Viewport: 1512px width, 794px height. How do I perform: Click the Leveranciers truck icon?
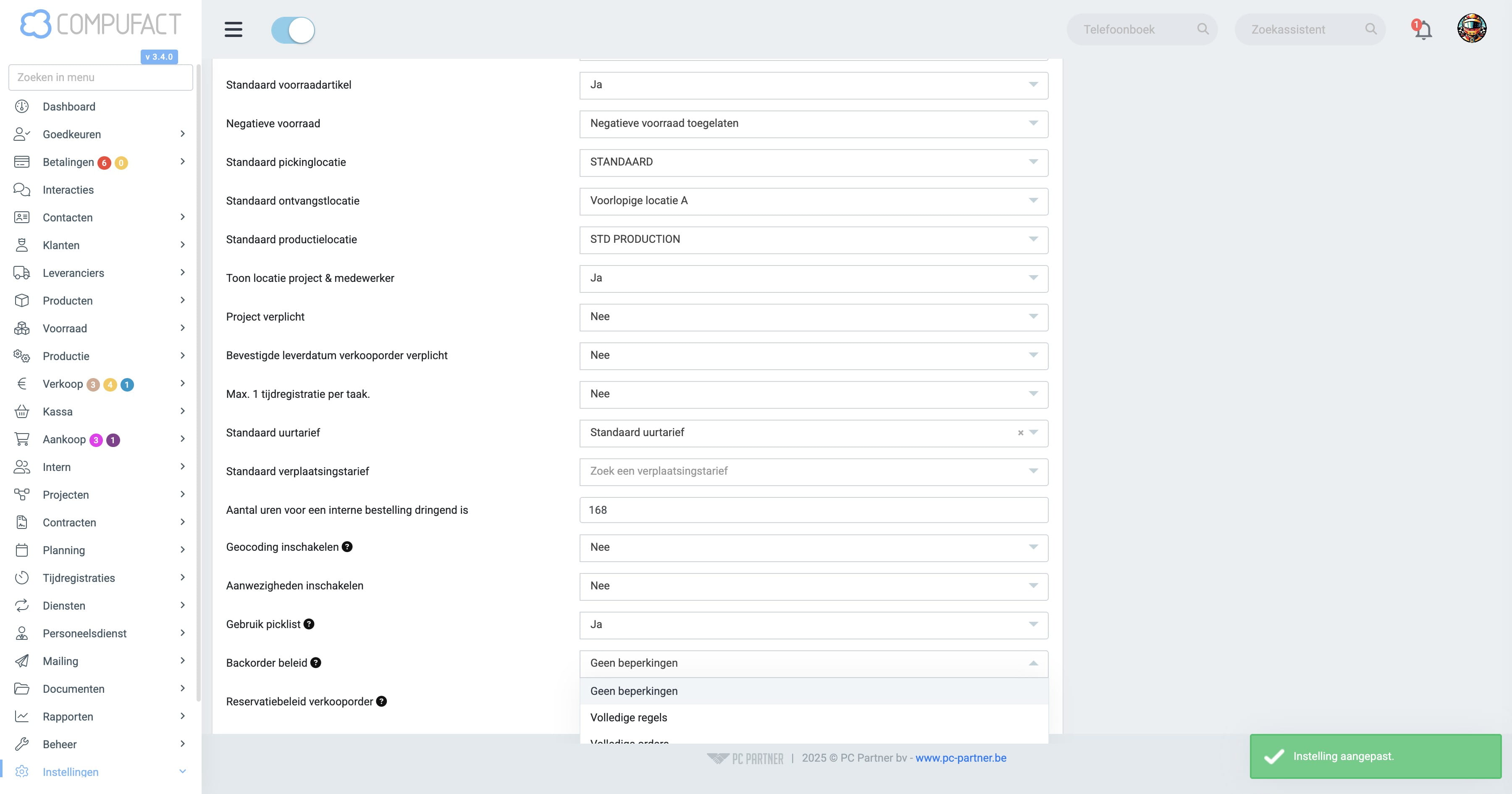(22, 273)
